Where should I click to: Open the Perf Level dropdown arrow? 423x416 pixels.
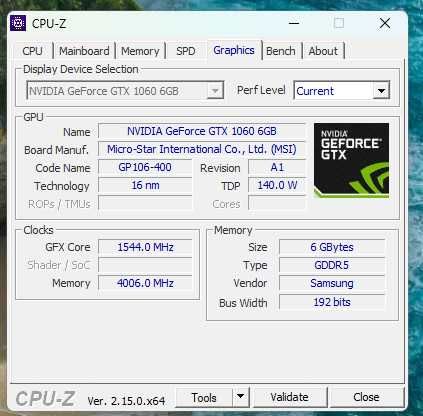tap(381, 90)
